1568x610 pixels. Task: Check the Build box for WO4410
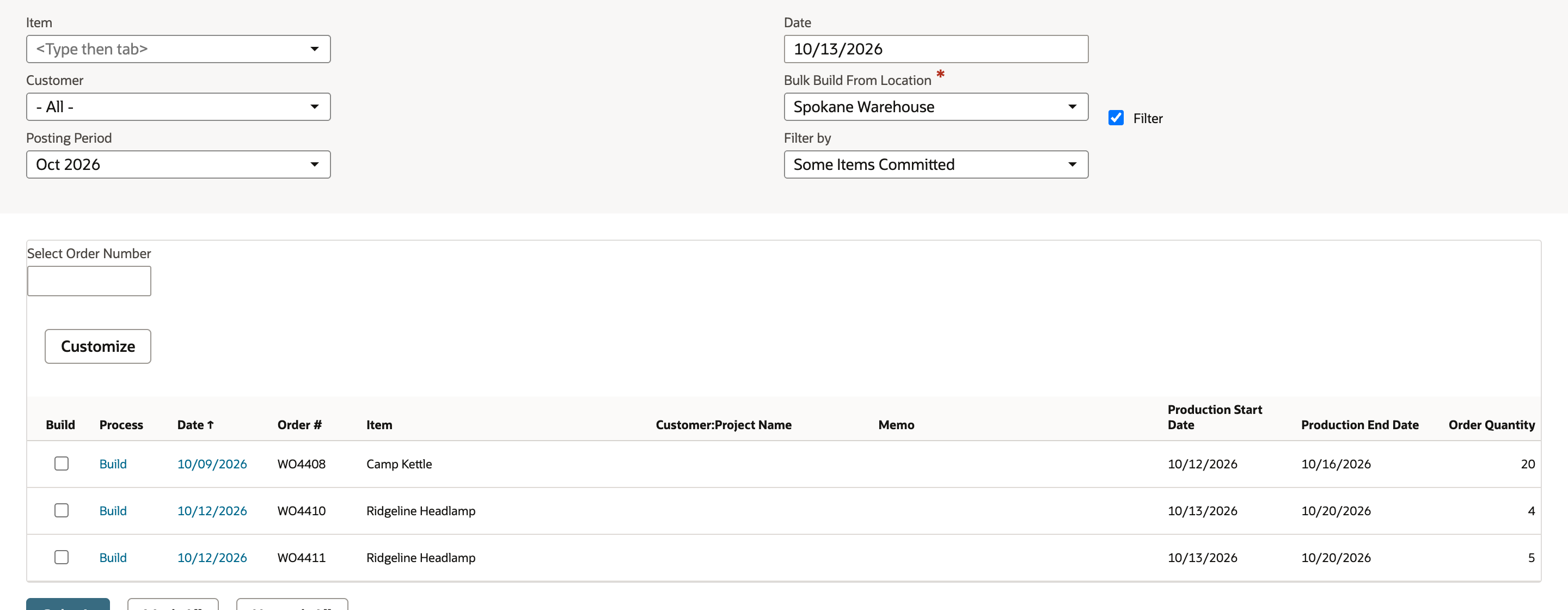point(62,510)
